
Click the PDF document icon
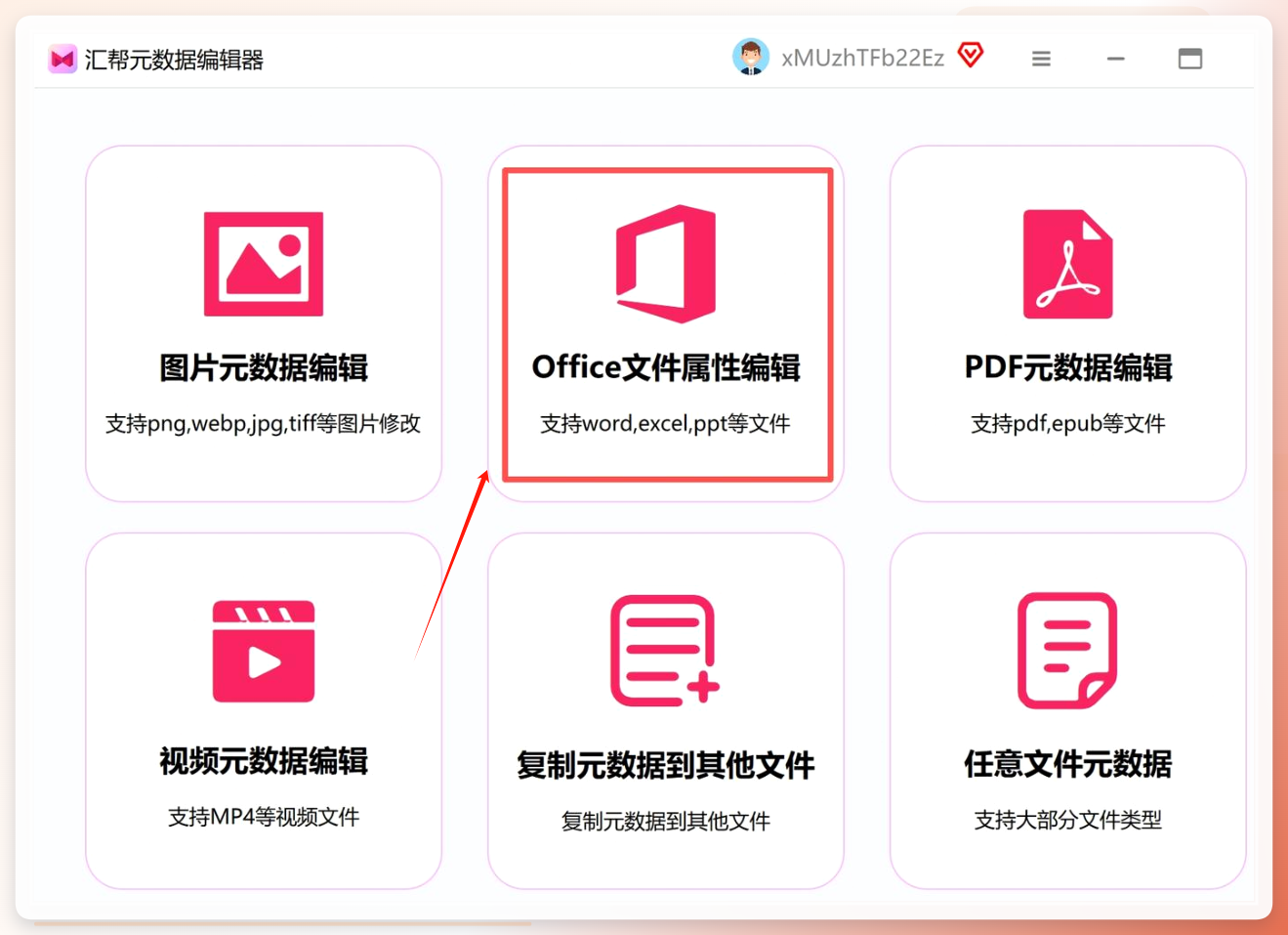1068,264
